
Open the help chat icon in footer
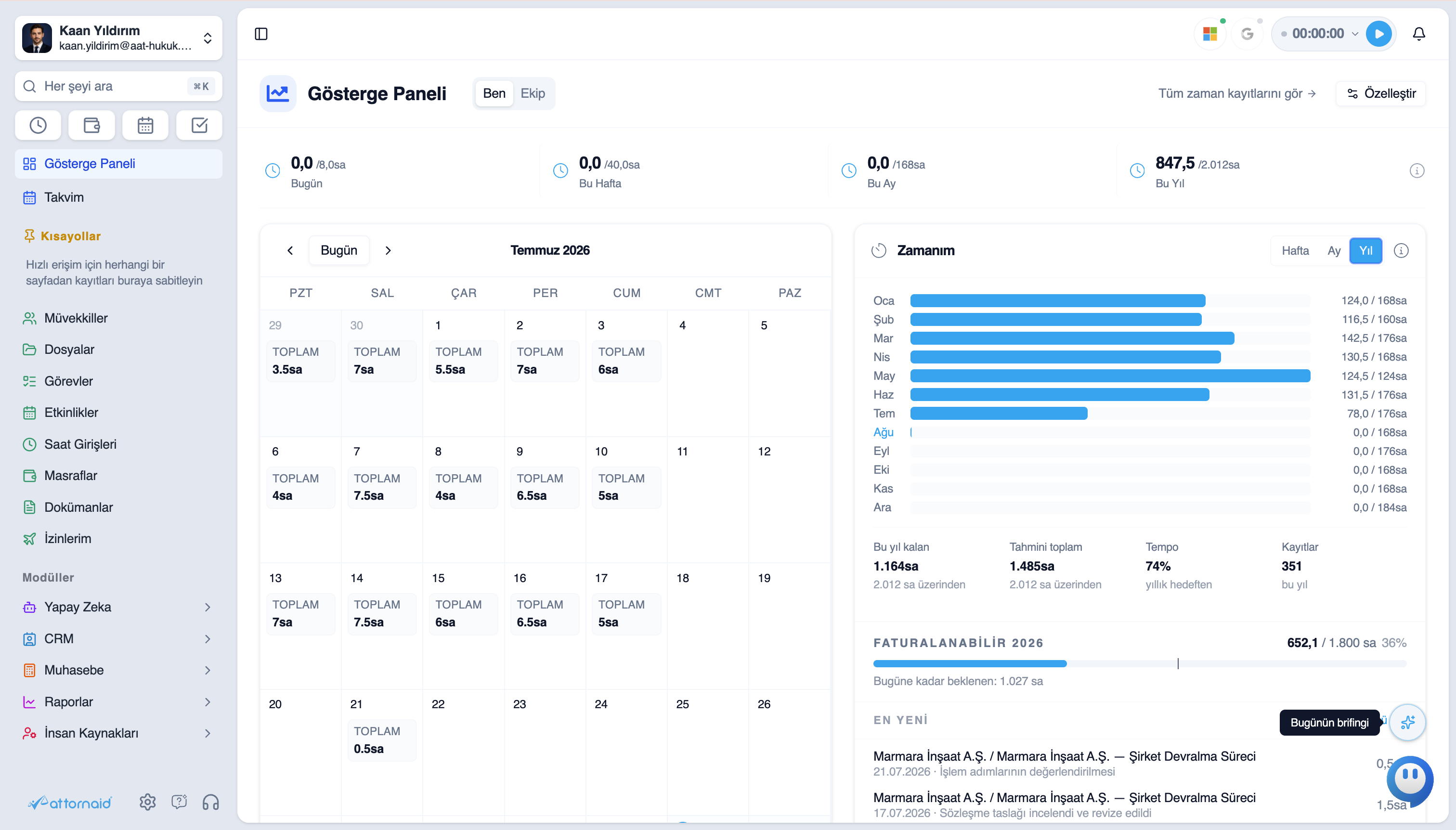179,802
